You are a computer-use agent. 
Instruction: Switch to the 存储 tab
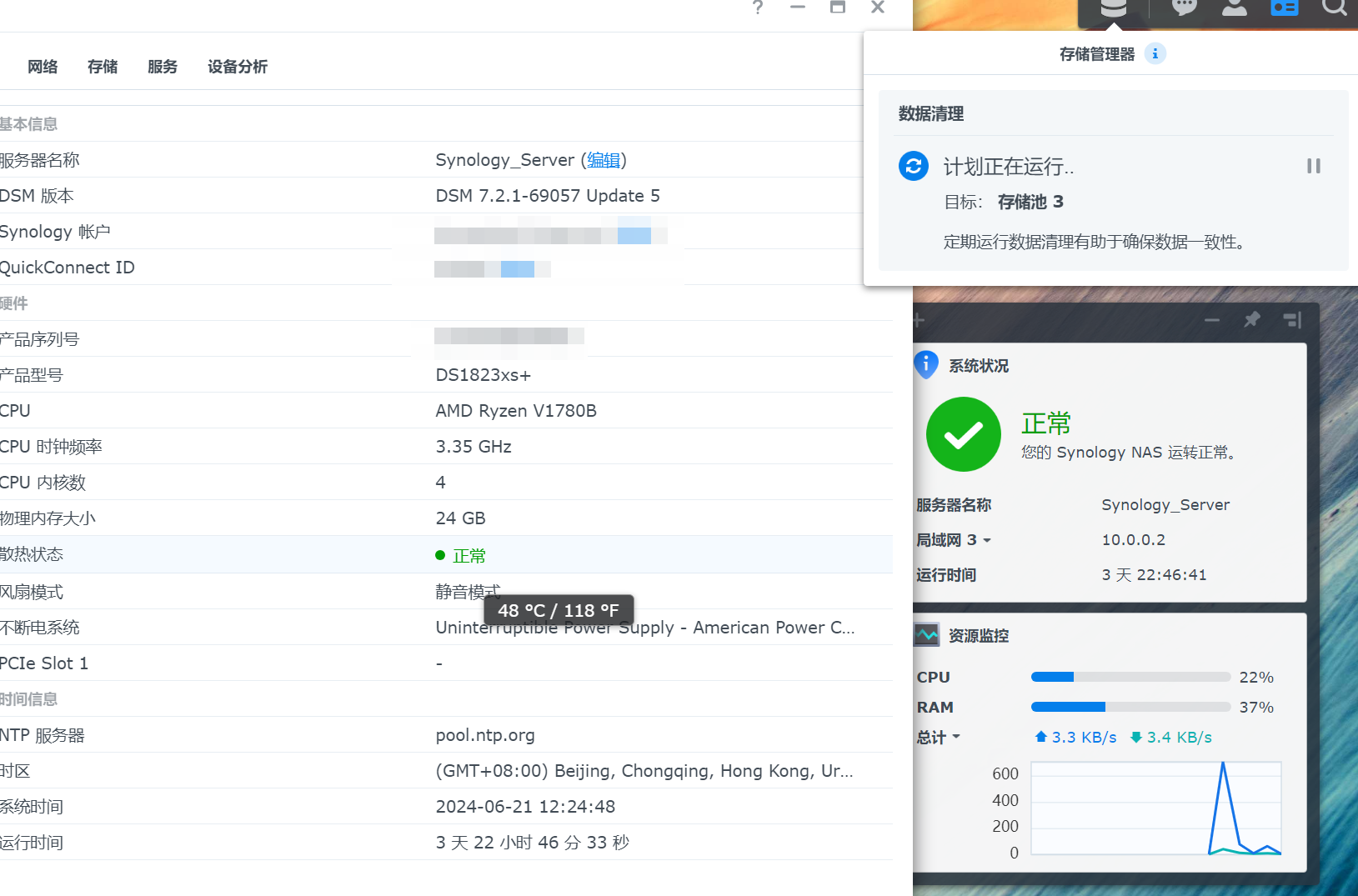point(103,67)
